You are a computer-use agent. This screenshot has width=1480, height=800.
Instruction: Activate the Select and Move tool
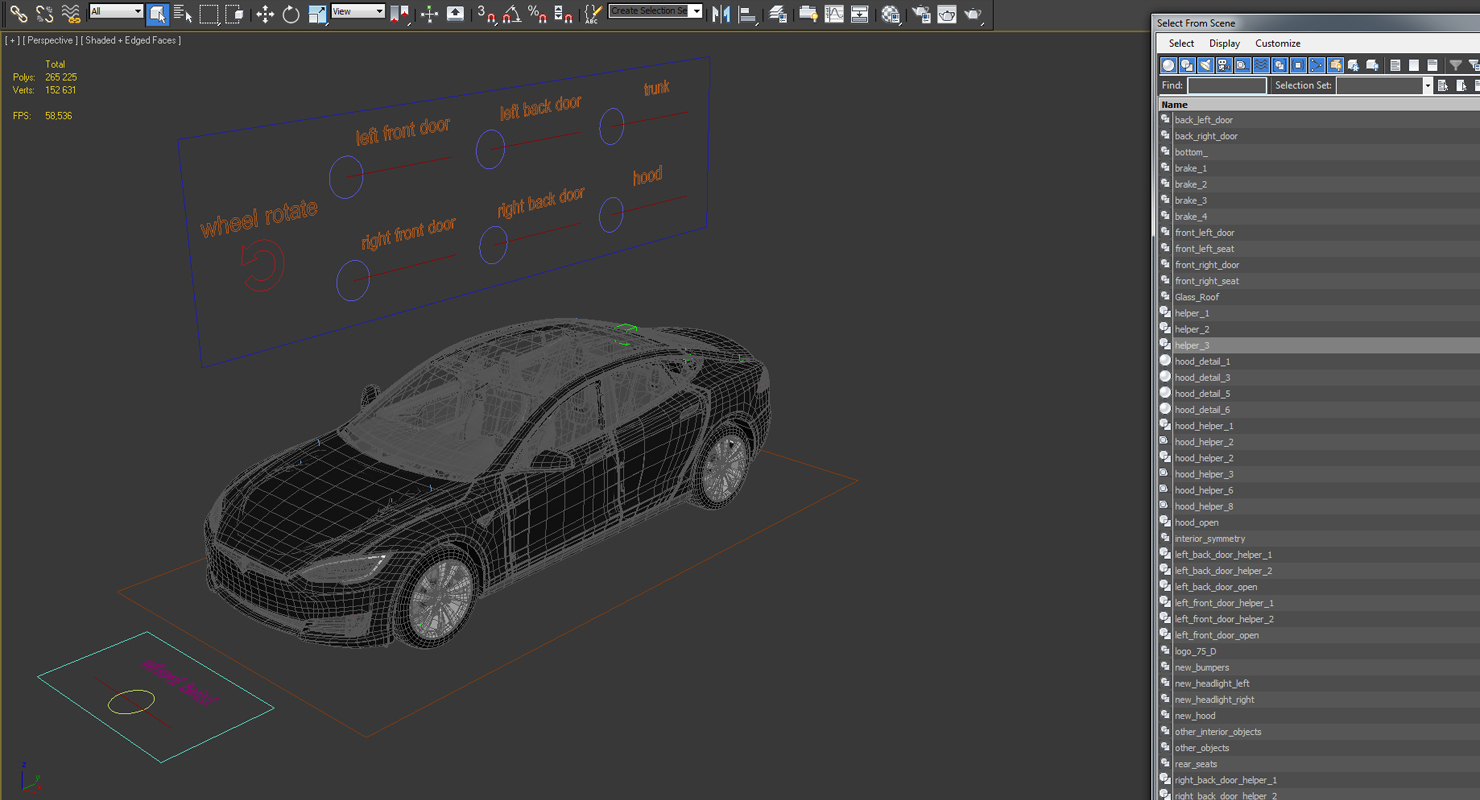(x=265, y=14)
